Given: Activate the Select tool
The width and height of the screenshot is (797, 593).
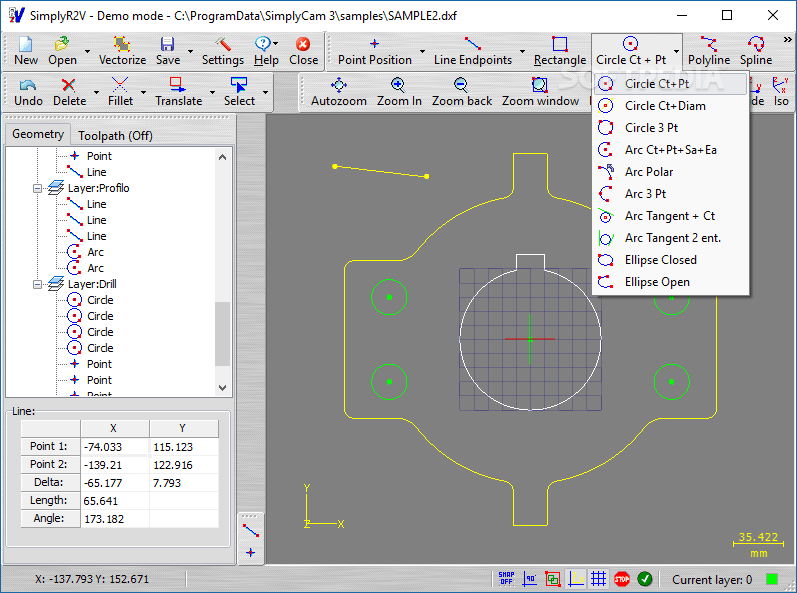Looking at the screenshot, I should [239, 92].
